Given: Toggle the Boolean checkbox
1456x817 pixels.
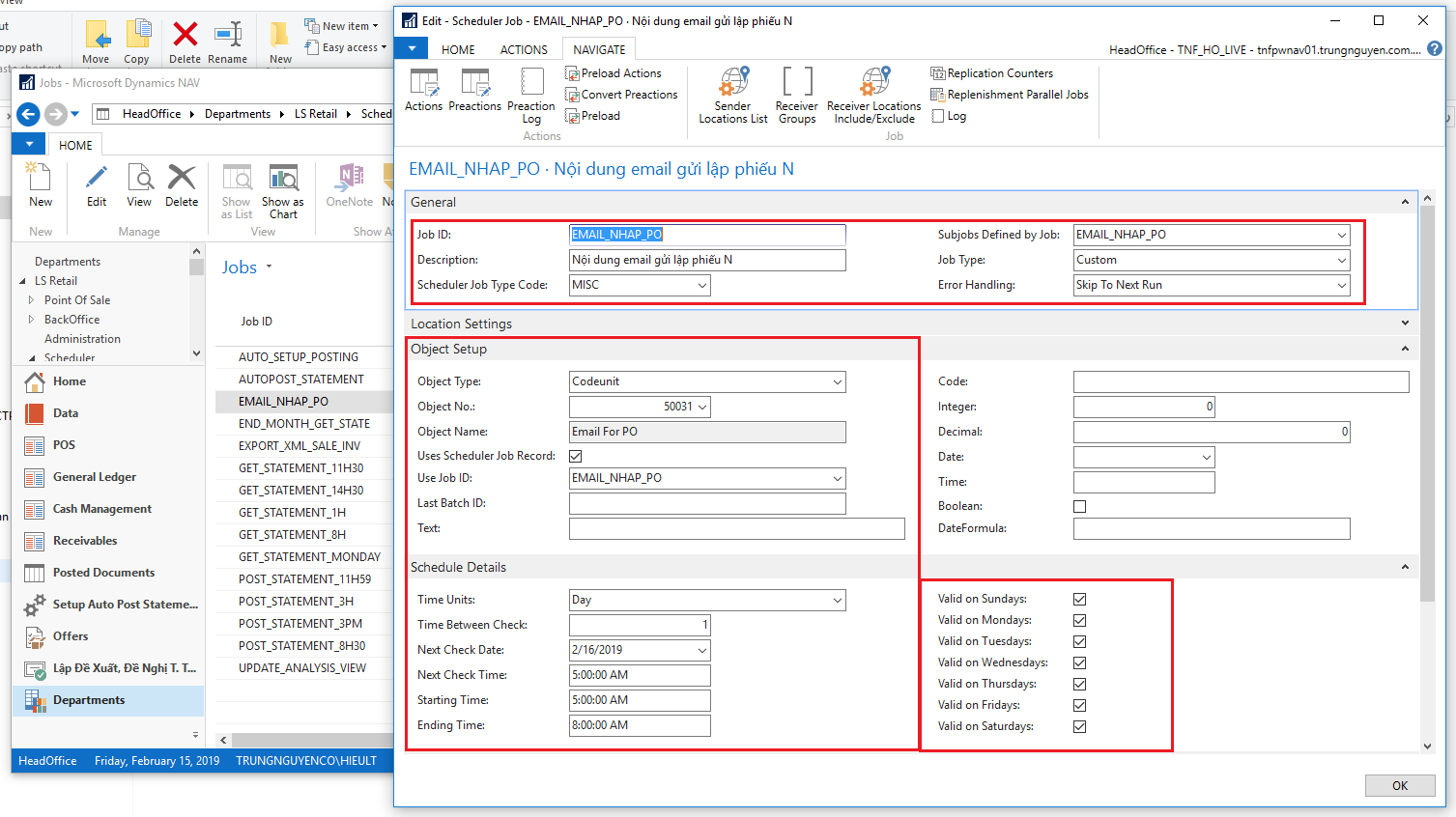Looking at the screenshot, I should click(1079, 506).
